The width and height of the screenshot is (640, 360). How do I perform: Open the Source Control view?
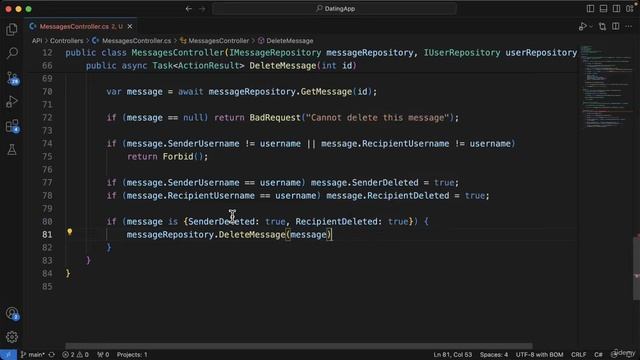[x=12, y=78]
